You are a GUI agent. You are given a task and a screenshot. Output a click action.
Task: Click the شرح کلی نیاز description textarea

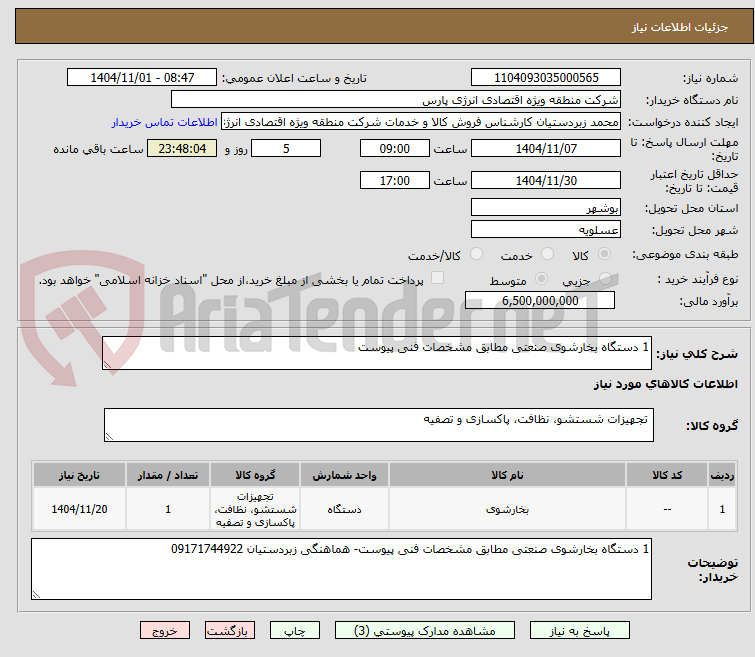[x=377, y=353]
